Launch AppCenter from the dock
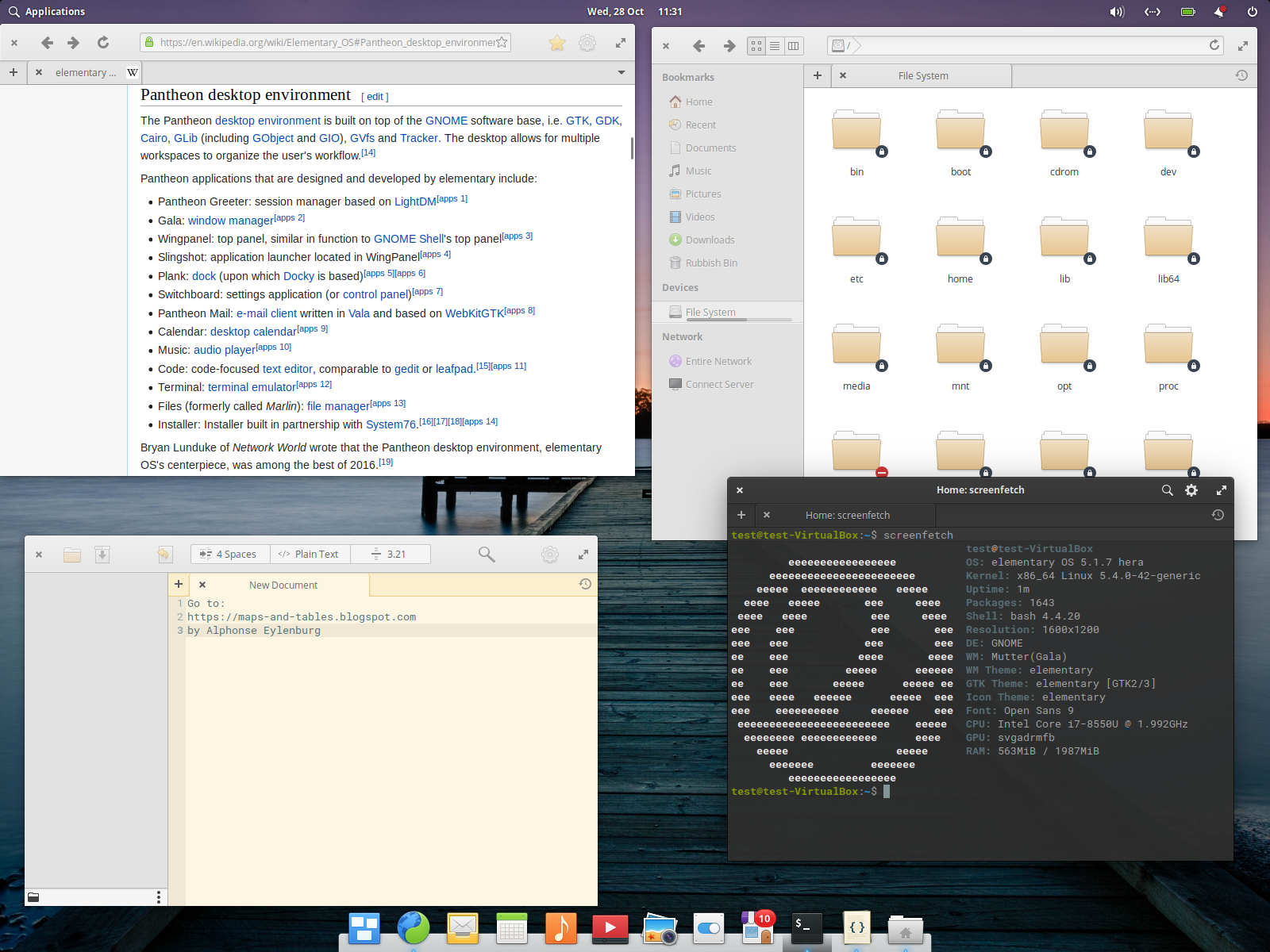 pyautogui.click(x=756, y=927)
